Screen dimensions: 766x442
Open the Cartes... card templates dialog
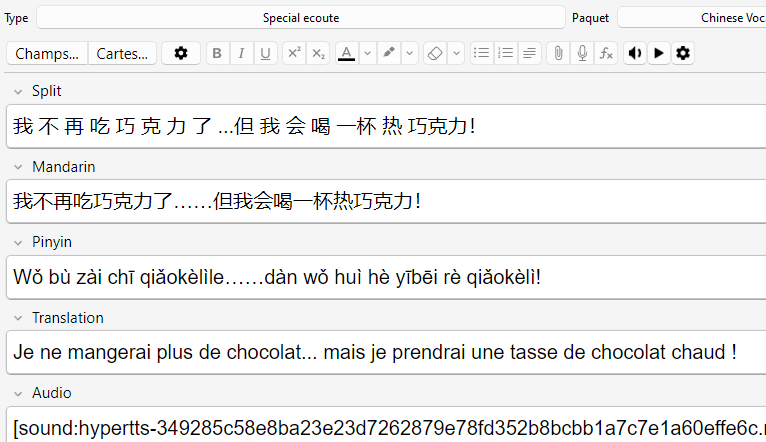[x=122, y=54]
